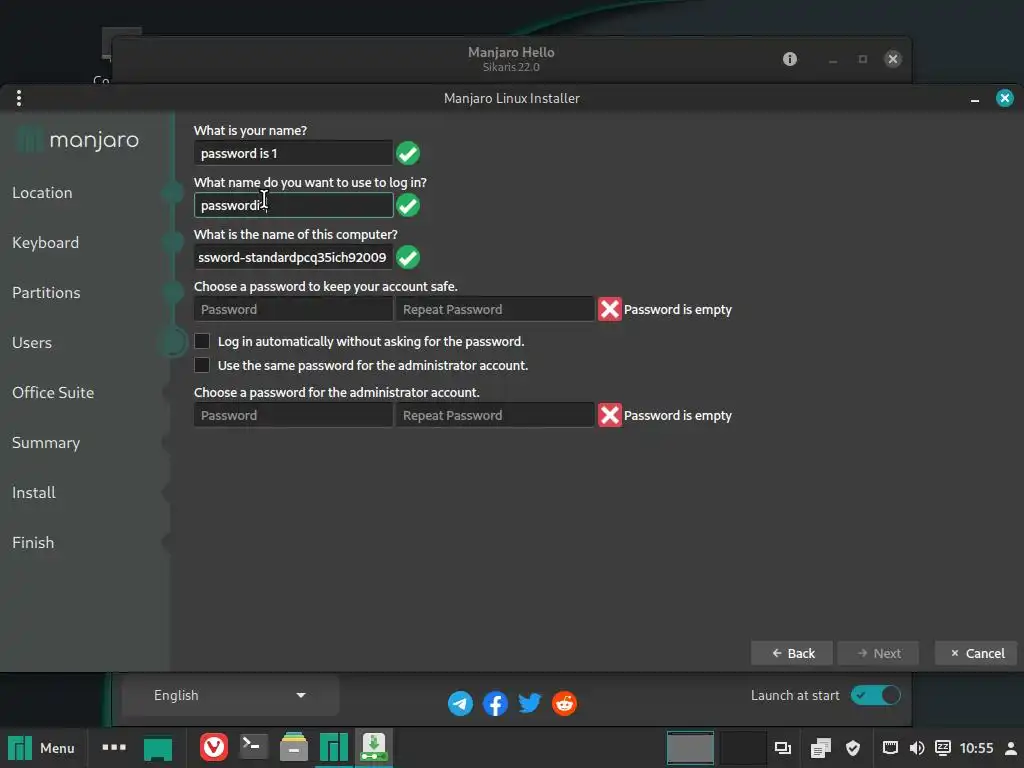
Task: Switch to Manjaro Hello taskbar item
Action: [334, 748]
